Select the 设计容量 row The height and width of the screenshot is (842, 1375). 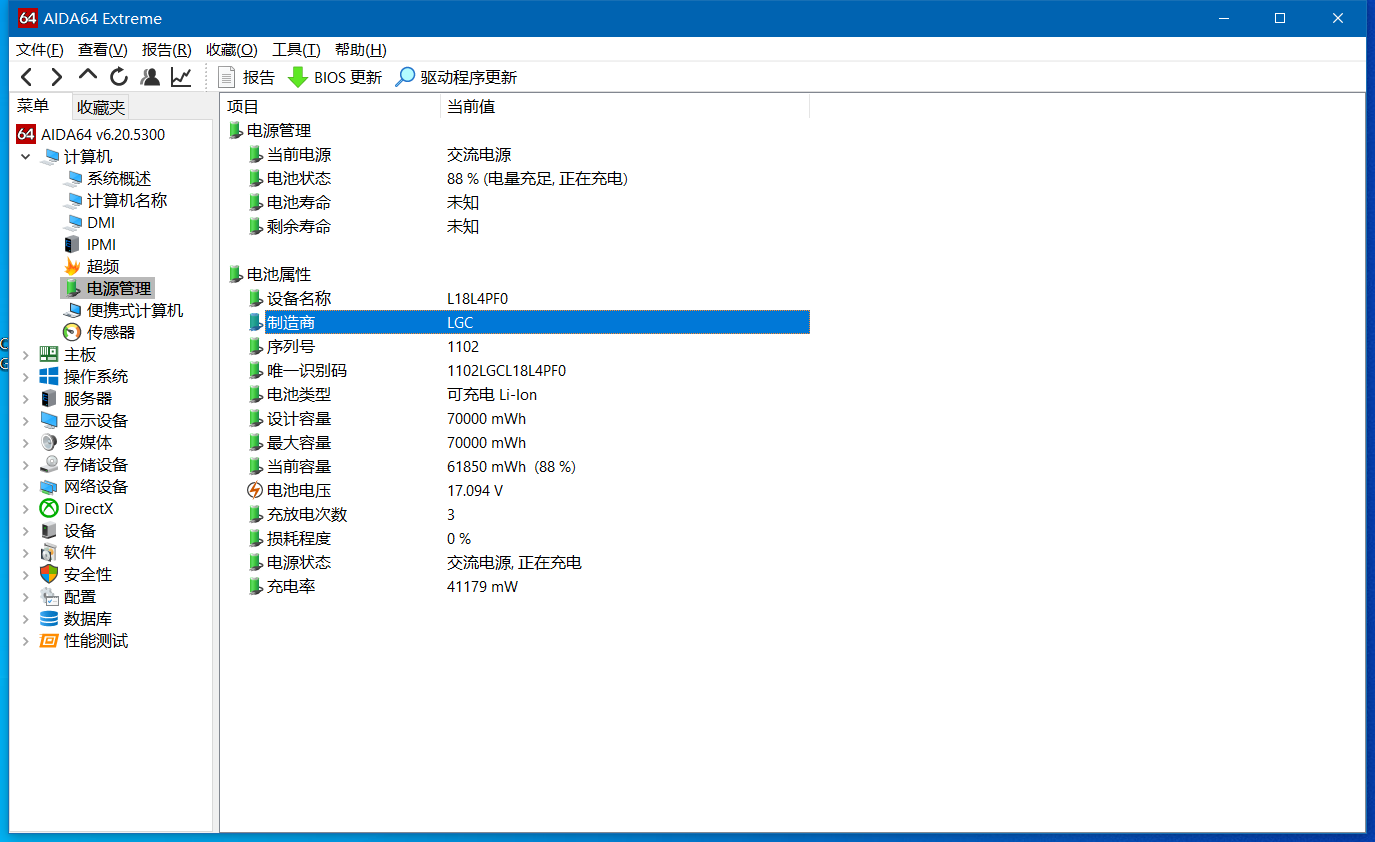coord(528,418)
